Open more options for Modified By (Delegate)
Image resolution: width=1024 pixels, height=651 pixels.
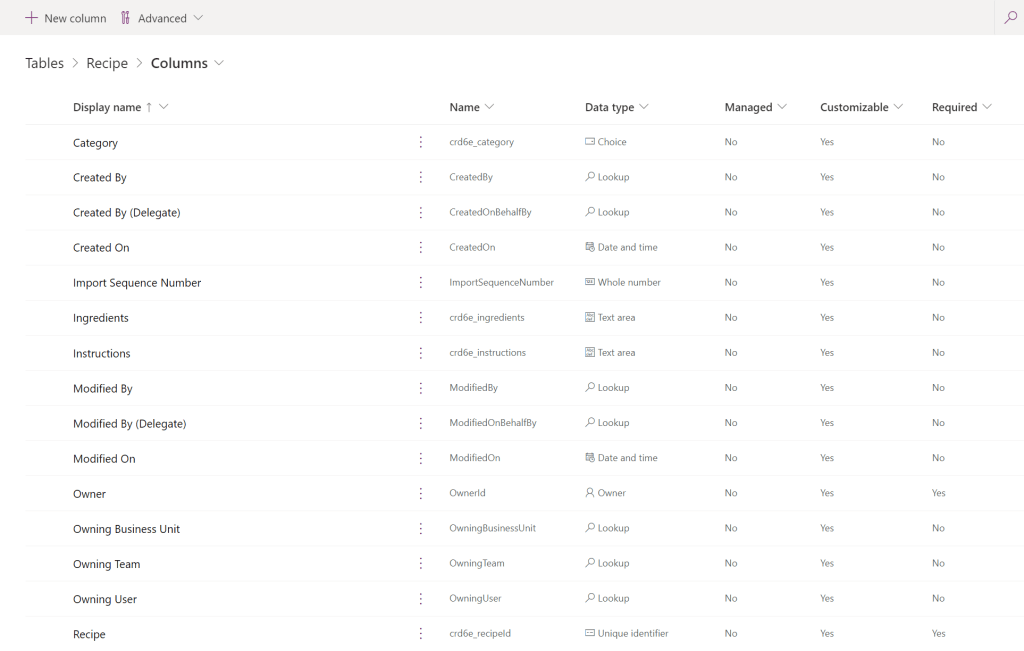click(421, 423)
